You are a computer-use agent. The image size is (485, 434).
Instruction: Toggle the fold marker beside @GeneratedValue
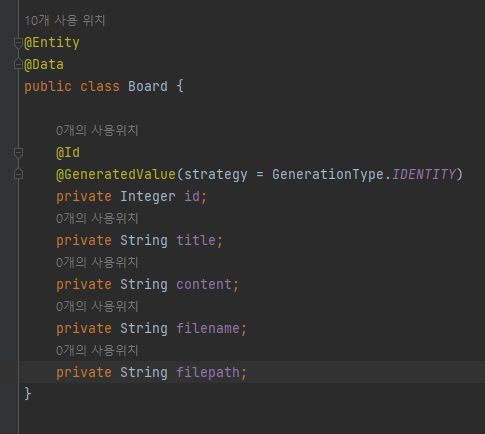tap(18, 174)
